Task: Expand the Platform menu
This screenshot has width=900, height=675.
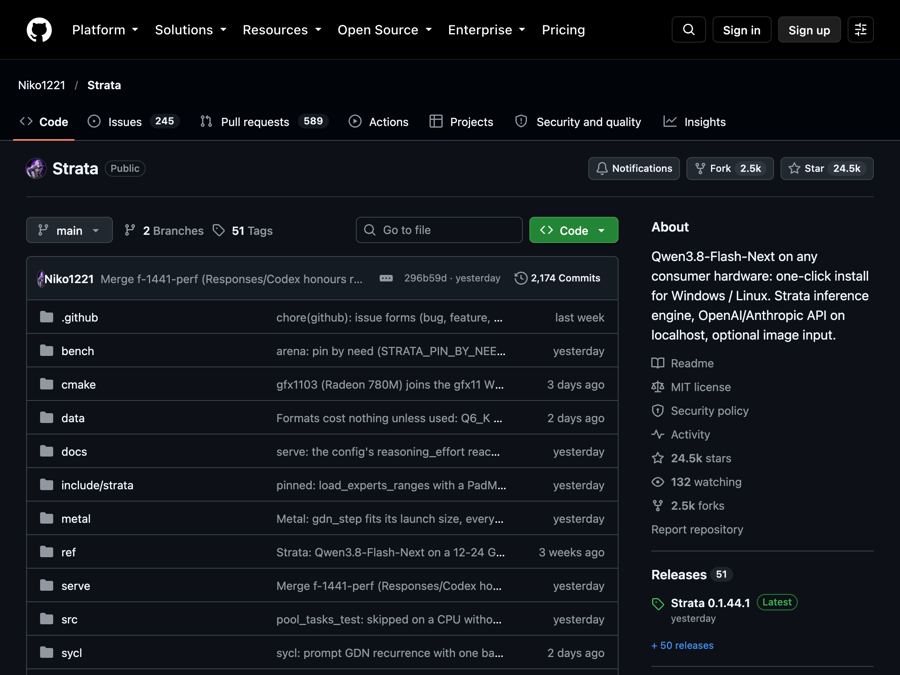Action: point(105,30)
